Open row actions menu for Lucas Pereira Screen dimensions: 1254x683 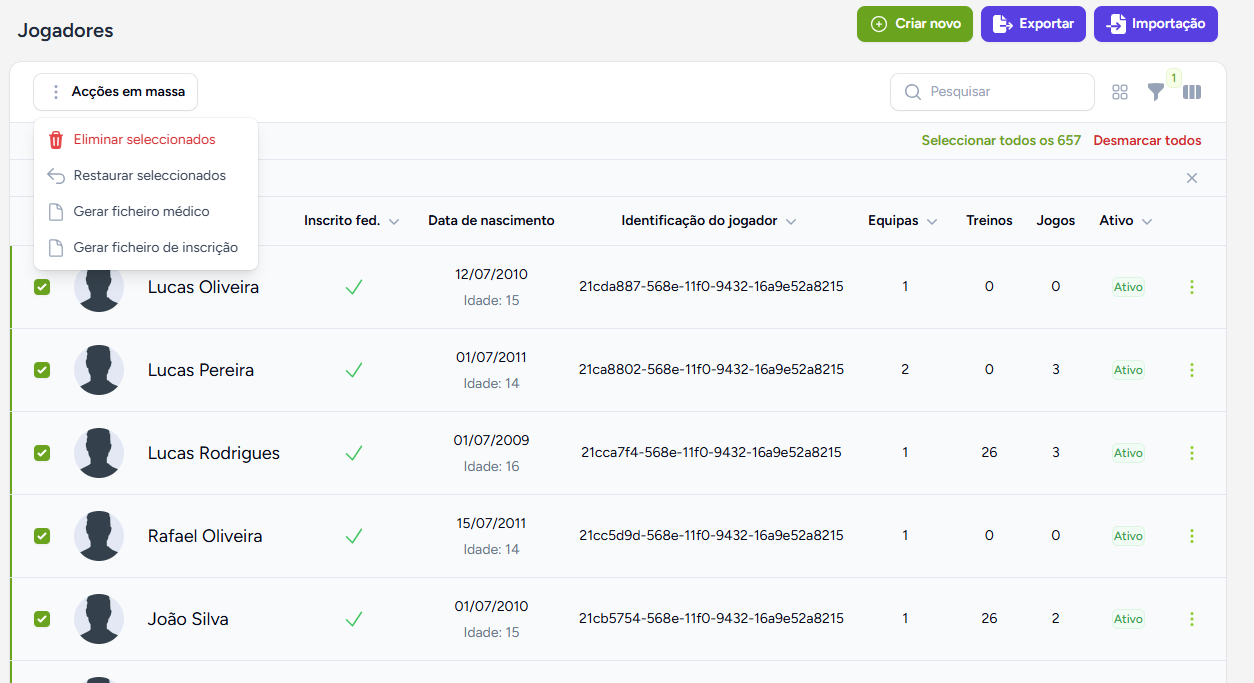pos(1191,370)
